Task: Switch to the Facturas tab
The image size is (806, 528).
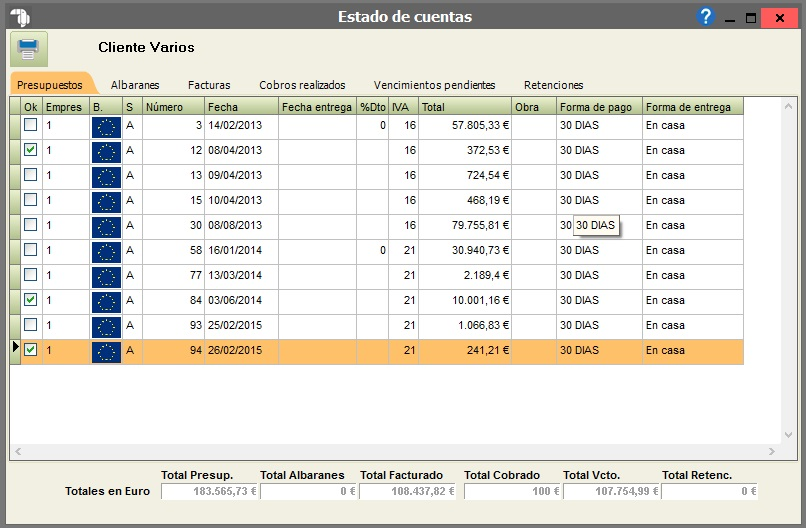Action: (x=209, y=85)
